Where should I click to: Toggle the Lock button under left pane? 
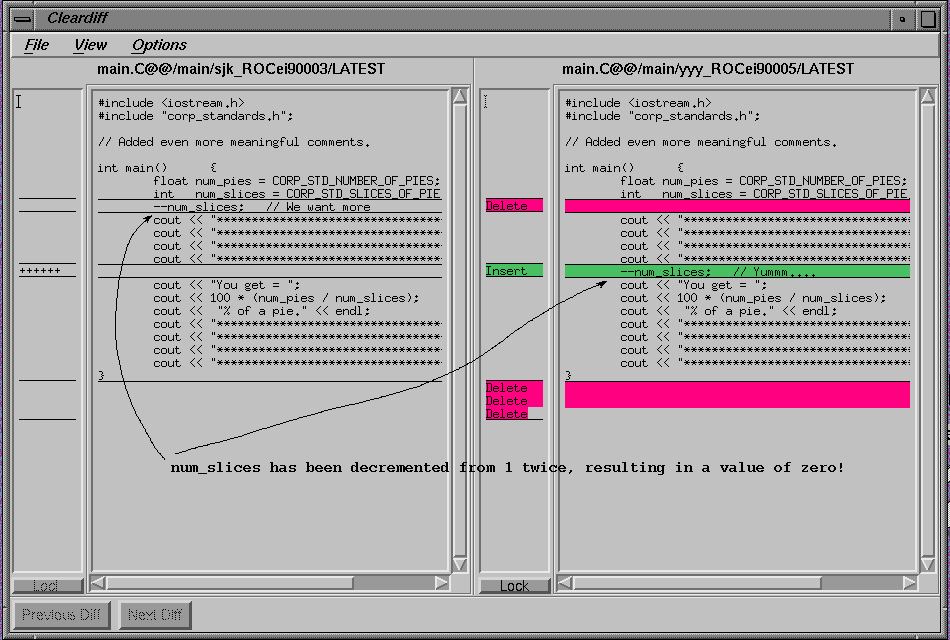tap(47, 586)
